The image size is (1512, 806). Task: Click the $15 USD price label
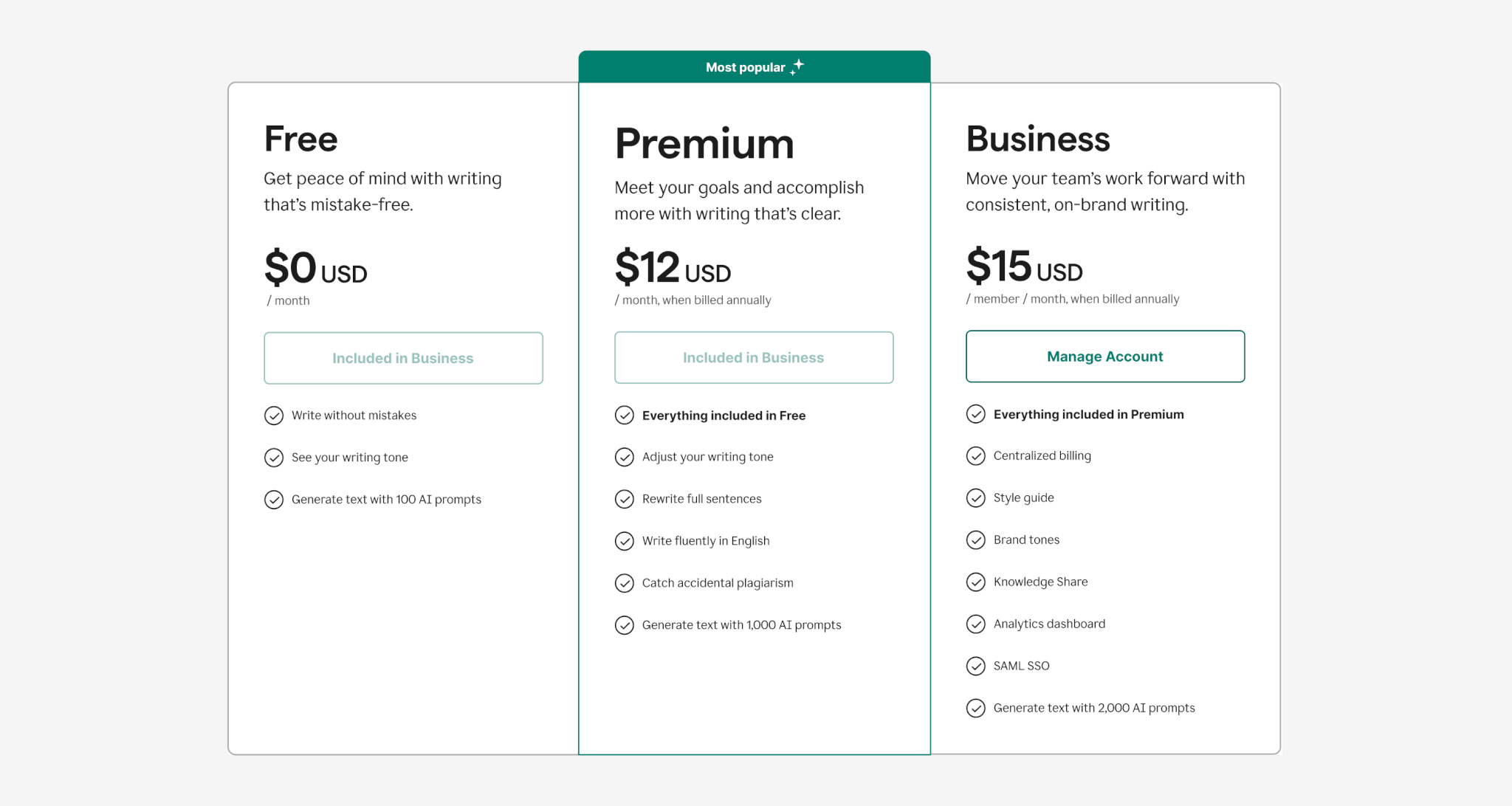[1025, 266]
